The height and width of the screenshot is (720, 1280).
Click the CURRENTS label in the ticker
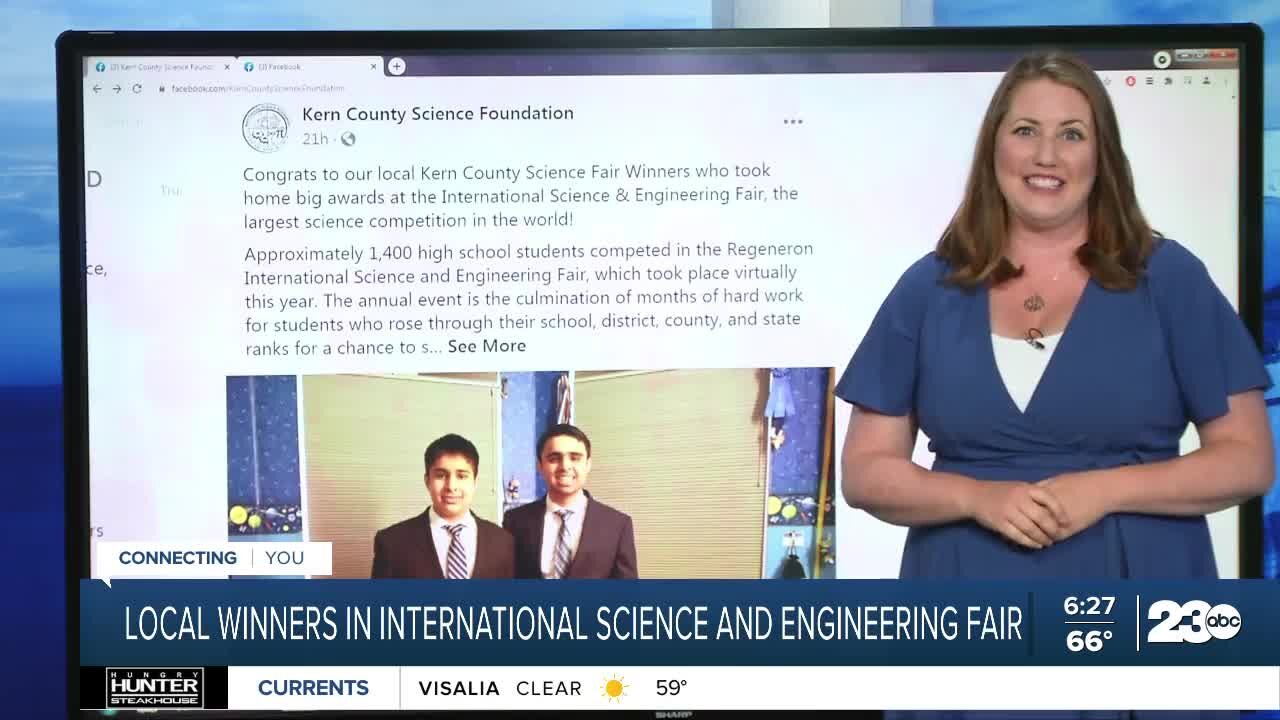click(x=313, y=688)
